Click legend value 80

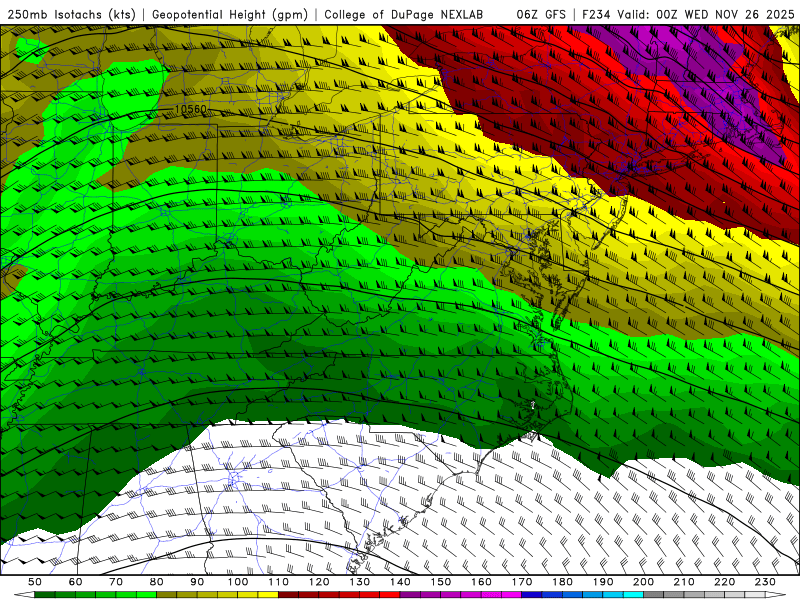tap(157, 582)
